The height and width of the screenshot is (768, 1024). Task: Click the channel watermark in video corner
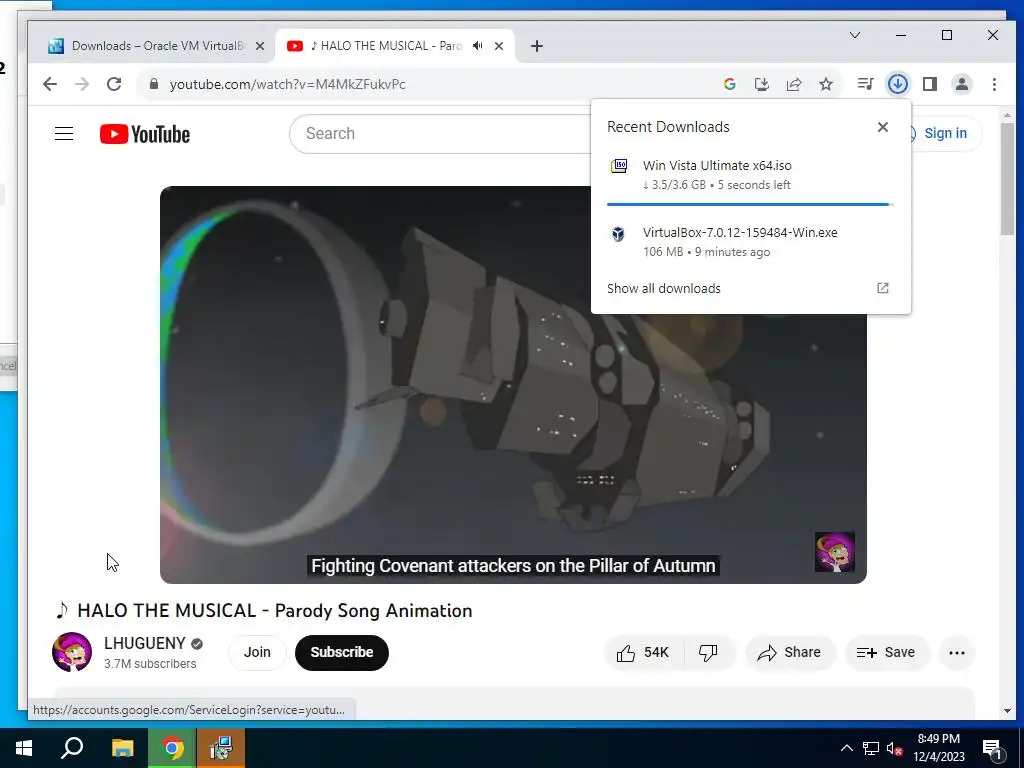tap(835, 552)
